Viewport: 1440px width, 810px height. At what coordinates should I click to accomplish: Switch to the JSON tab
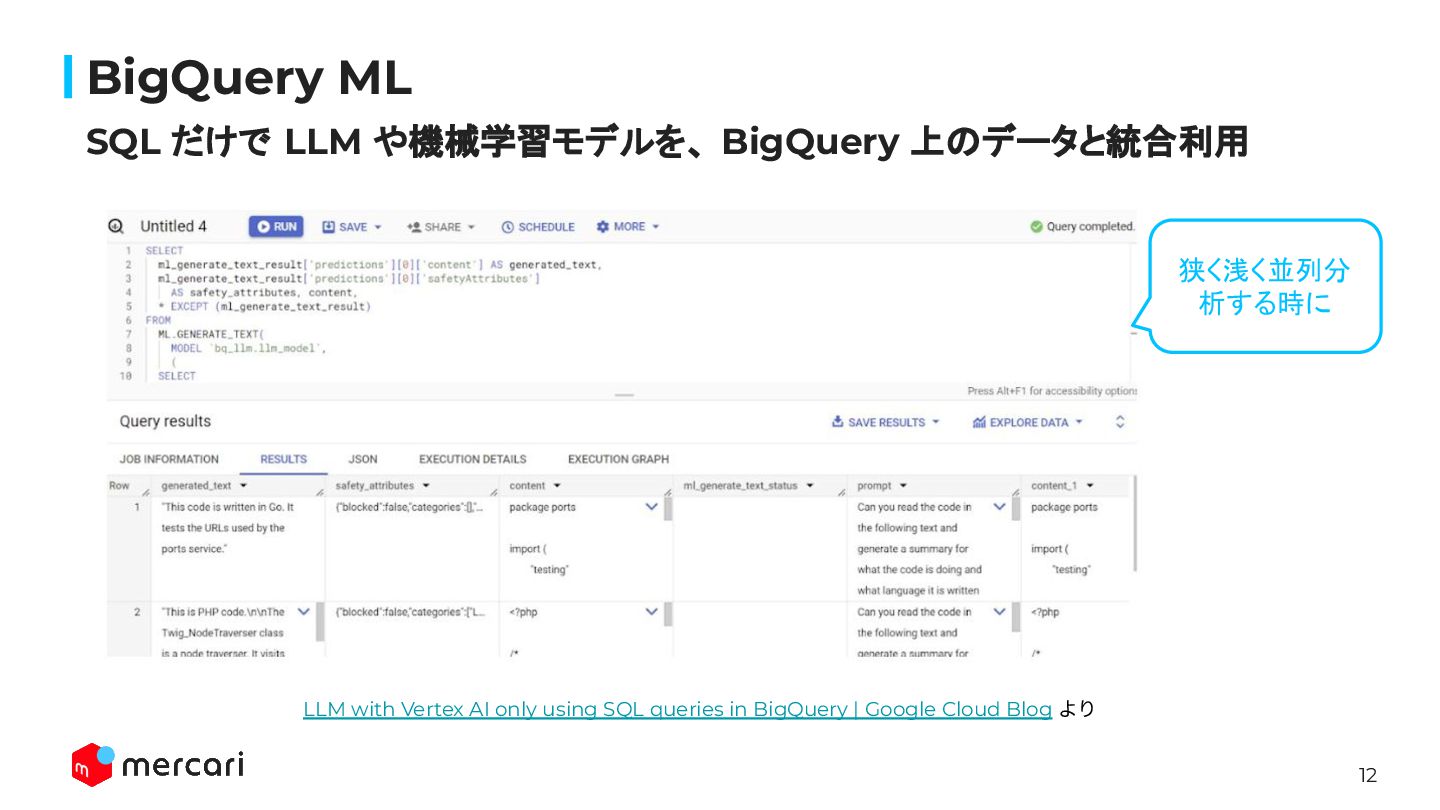(363, 459)
